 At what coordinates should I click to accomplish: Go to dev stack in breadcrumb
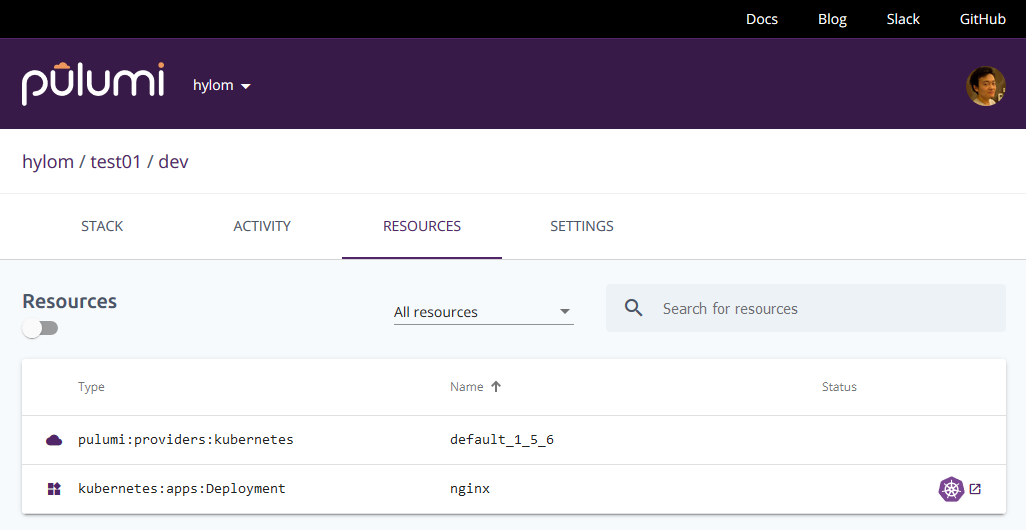(x=173, y=162)
